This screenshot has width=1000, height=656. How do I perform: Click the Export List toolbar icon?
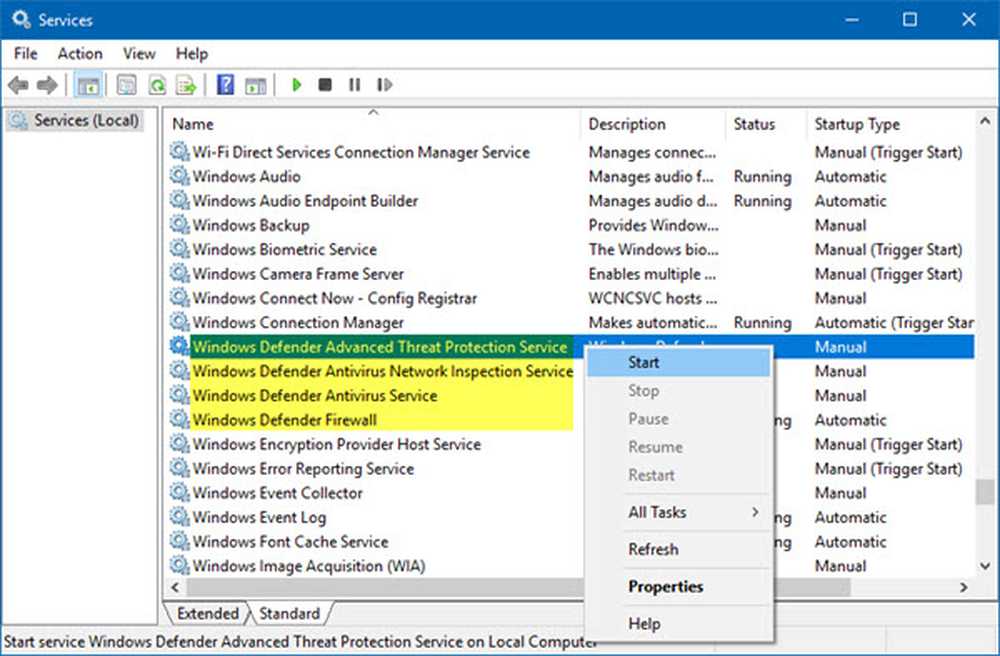click(186, 85)
